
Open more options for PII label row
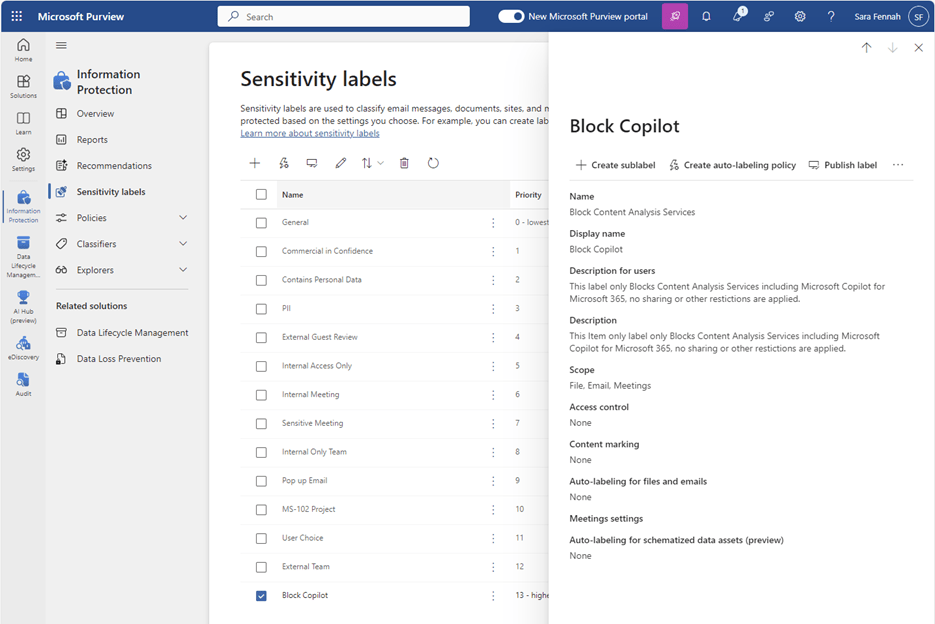[x=493, y=309]
